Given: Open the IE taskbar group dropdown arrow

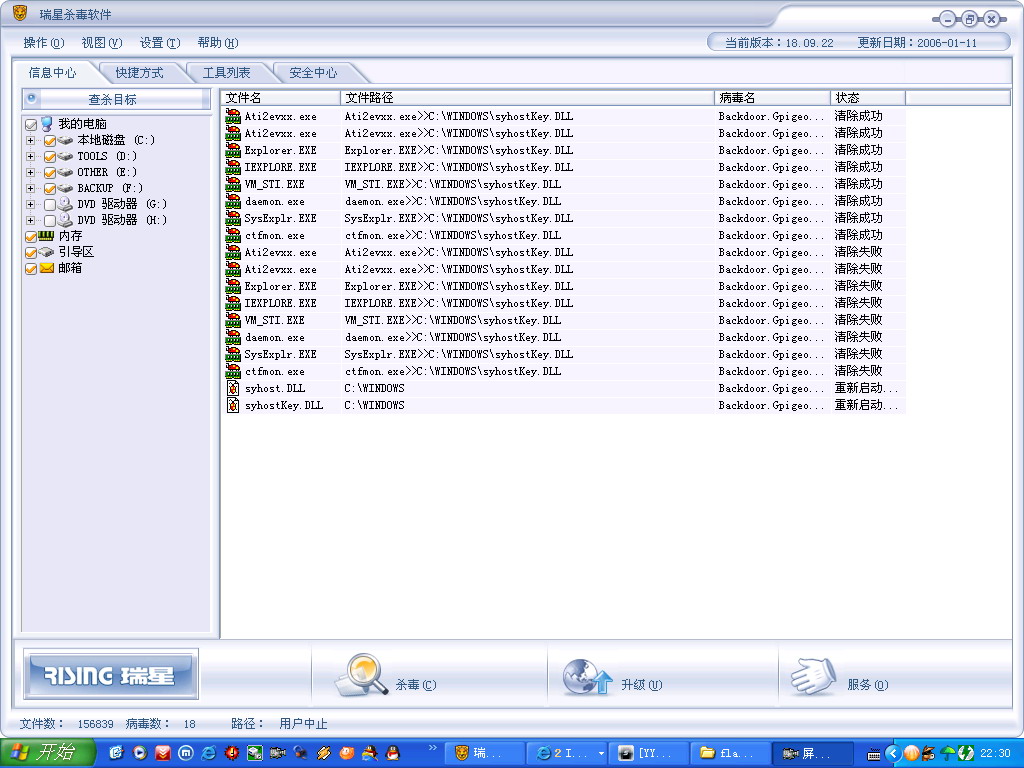Looking at the screenshot, I should [x=601, y=754].
